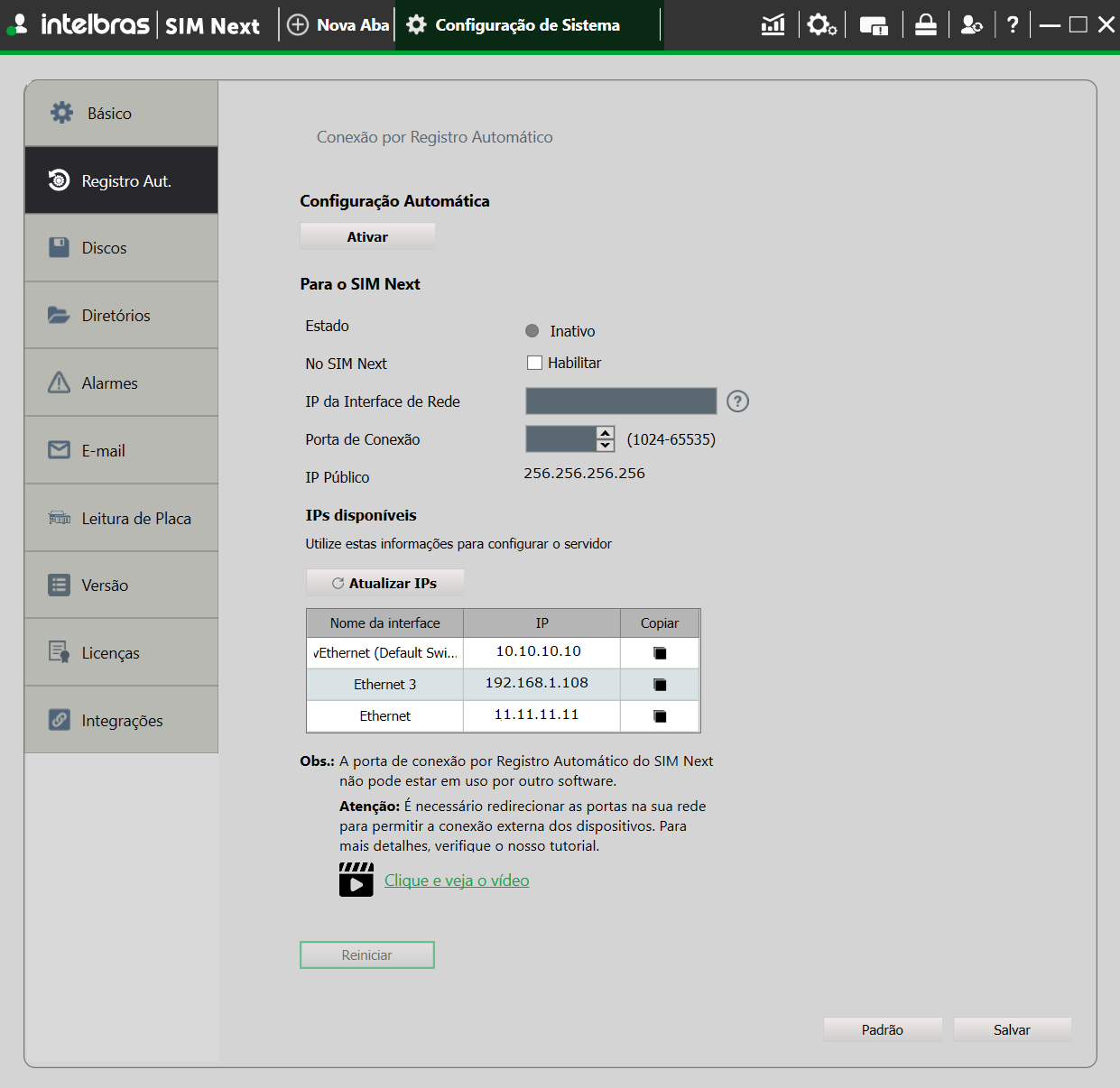Increase the Porta de Conexão value

pos(606,433)
